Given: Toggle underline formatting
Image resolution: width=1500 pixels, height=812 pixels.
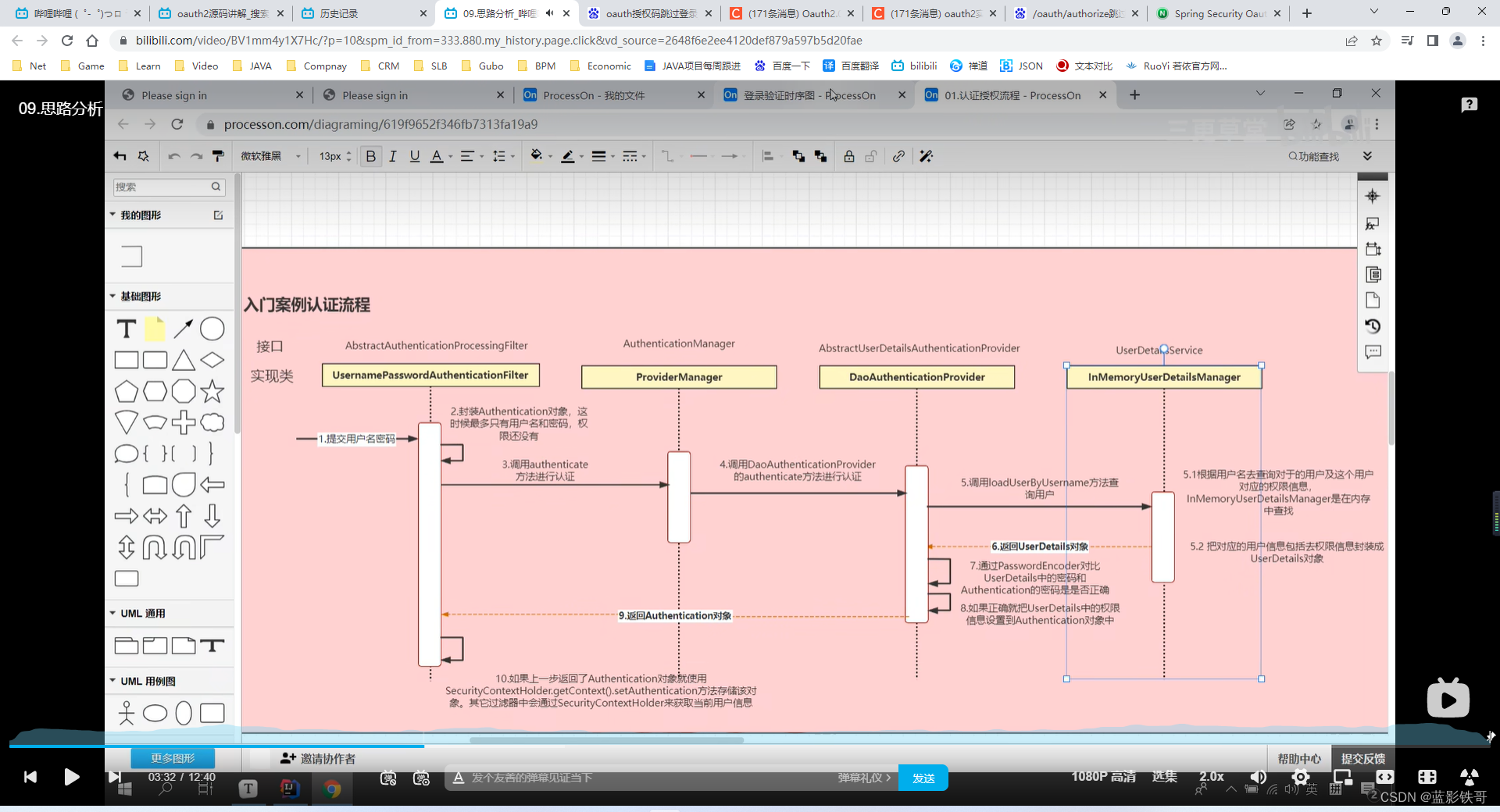Looking at the screenshot, I should (415, 156).
